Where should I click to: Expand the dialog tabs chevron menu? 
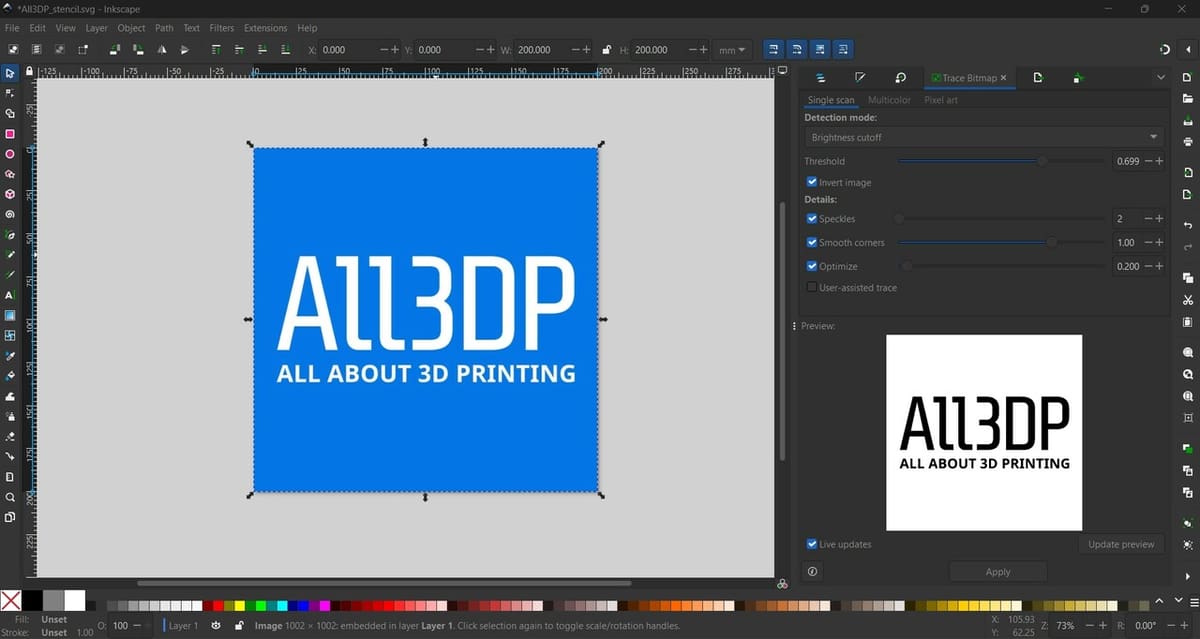coord(1160,77)
